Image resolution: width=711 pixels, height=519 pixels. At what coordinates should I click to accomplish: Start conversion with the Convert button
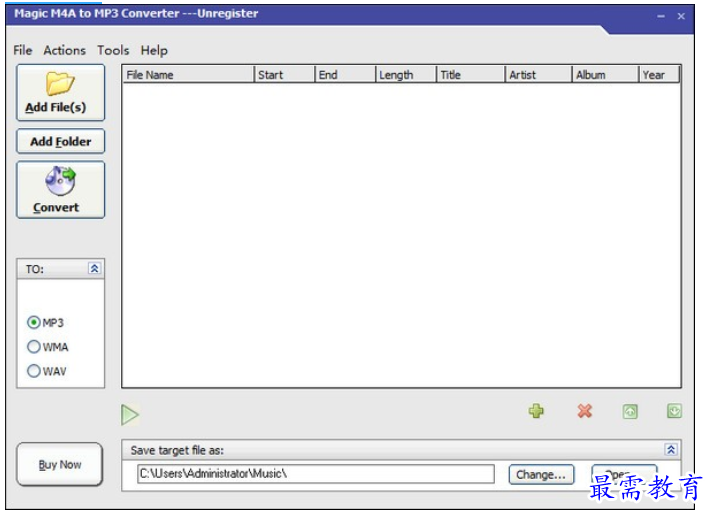[60, 190]
